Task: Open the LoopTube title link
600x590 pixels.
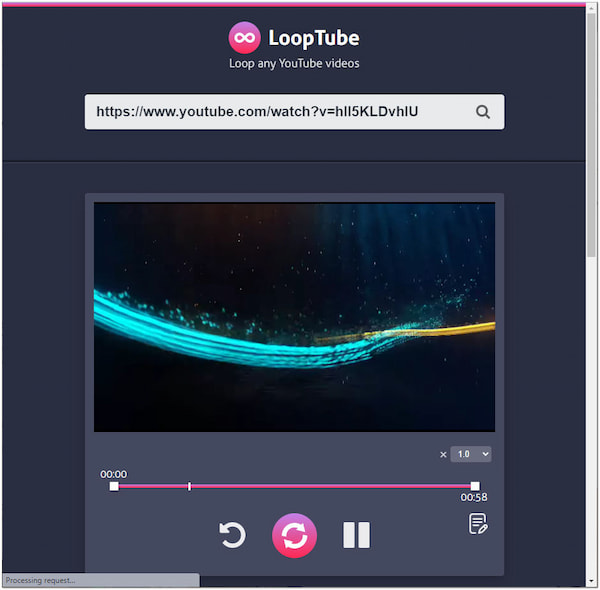Action: coord(313,38)
